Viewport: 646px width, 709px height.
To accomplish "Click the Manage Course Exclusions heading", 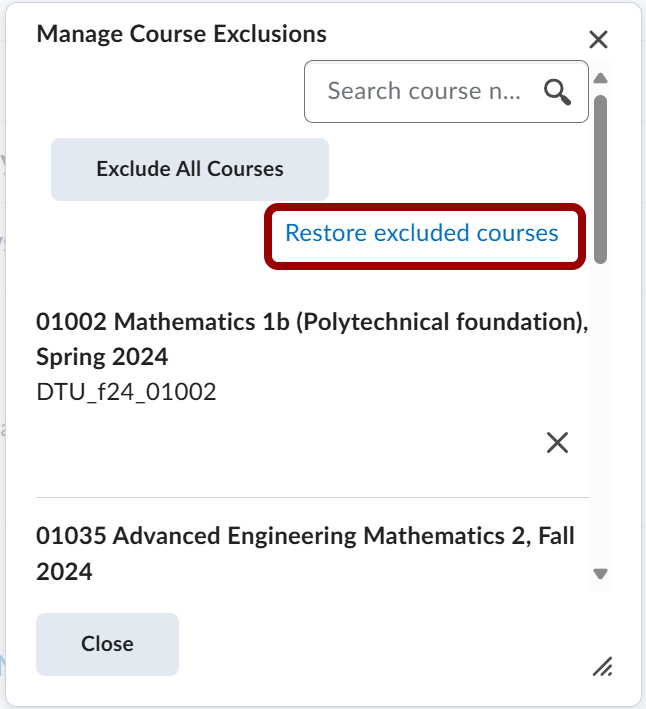I will click(181, 34).
